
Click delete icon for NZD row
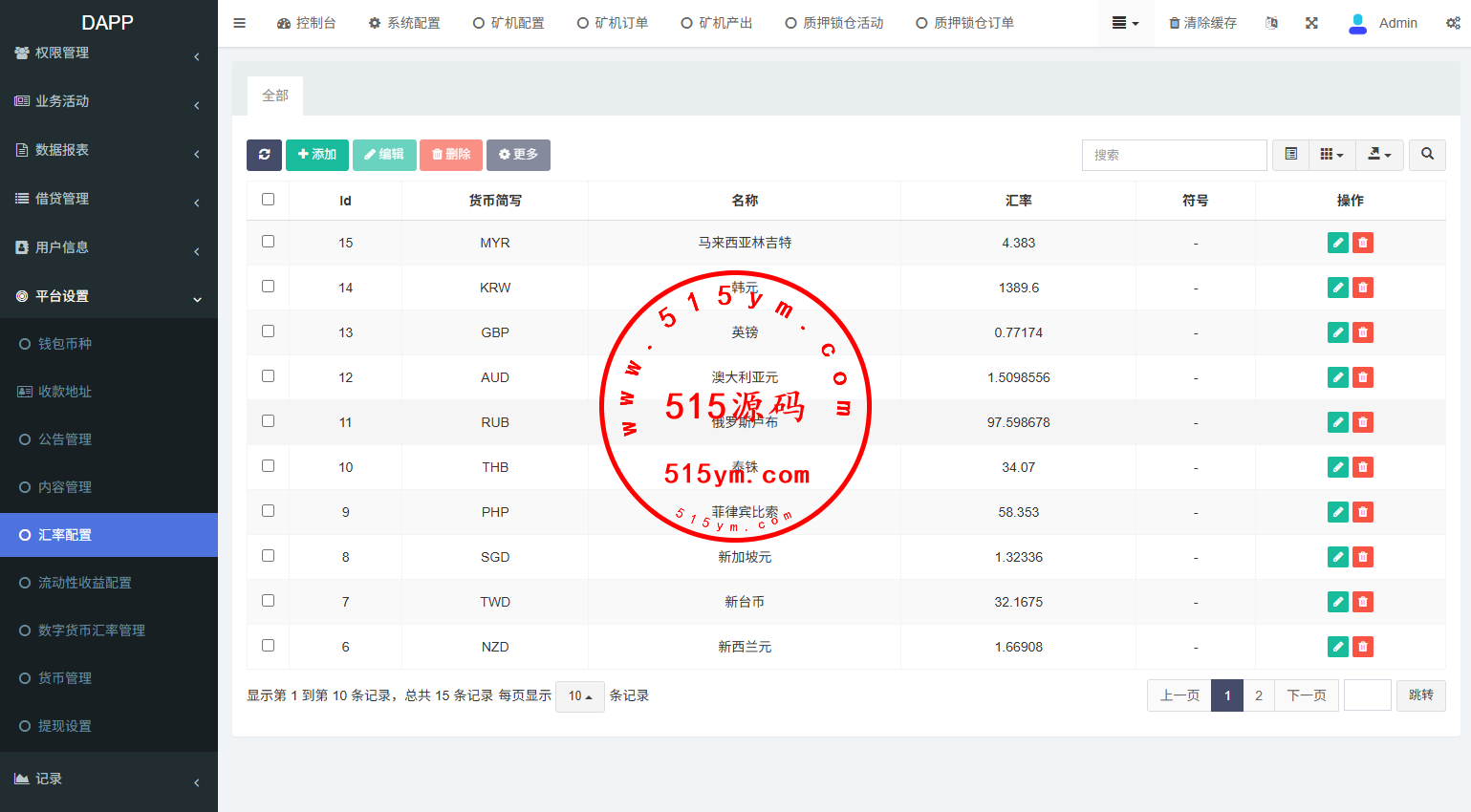coord(1363,647)
